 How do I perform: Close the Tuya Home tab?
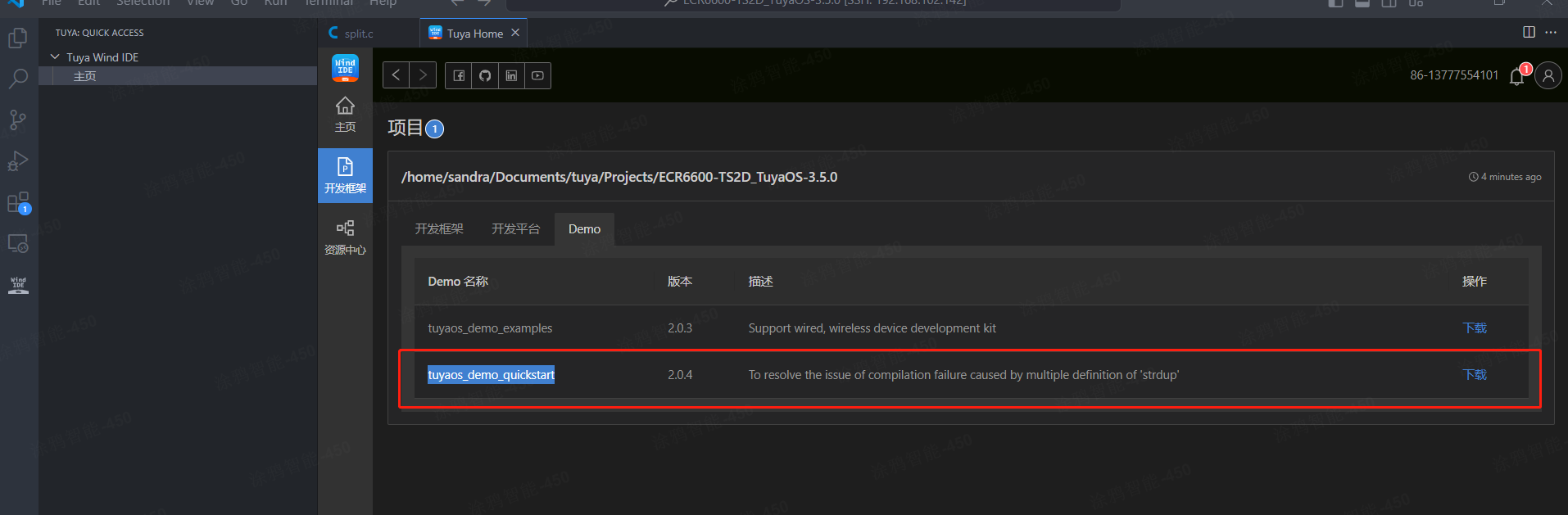point(515,33)
